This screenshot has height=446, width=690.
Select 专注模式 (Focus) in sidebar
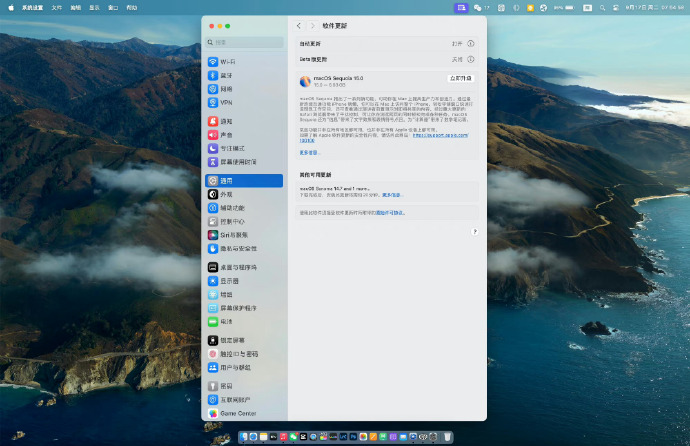click(x=244, y=148)
